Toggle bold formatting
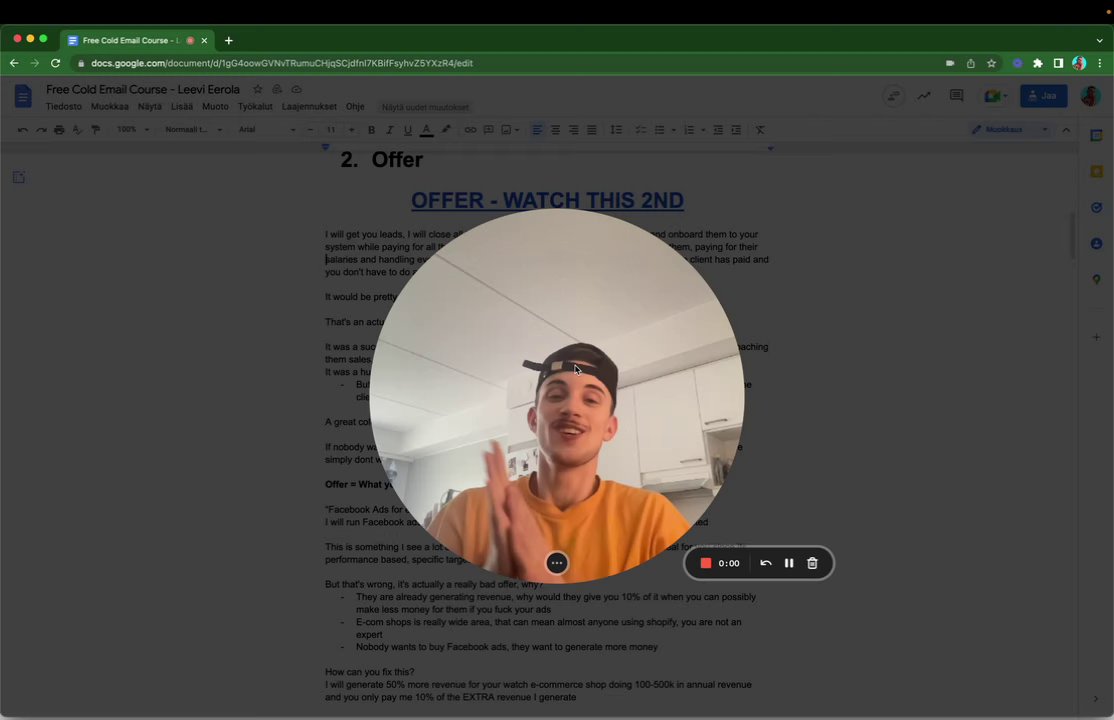 (371, 130)
